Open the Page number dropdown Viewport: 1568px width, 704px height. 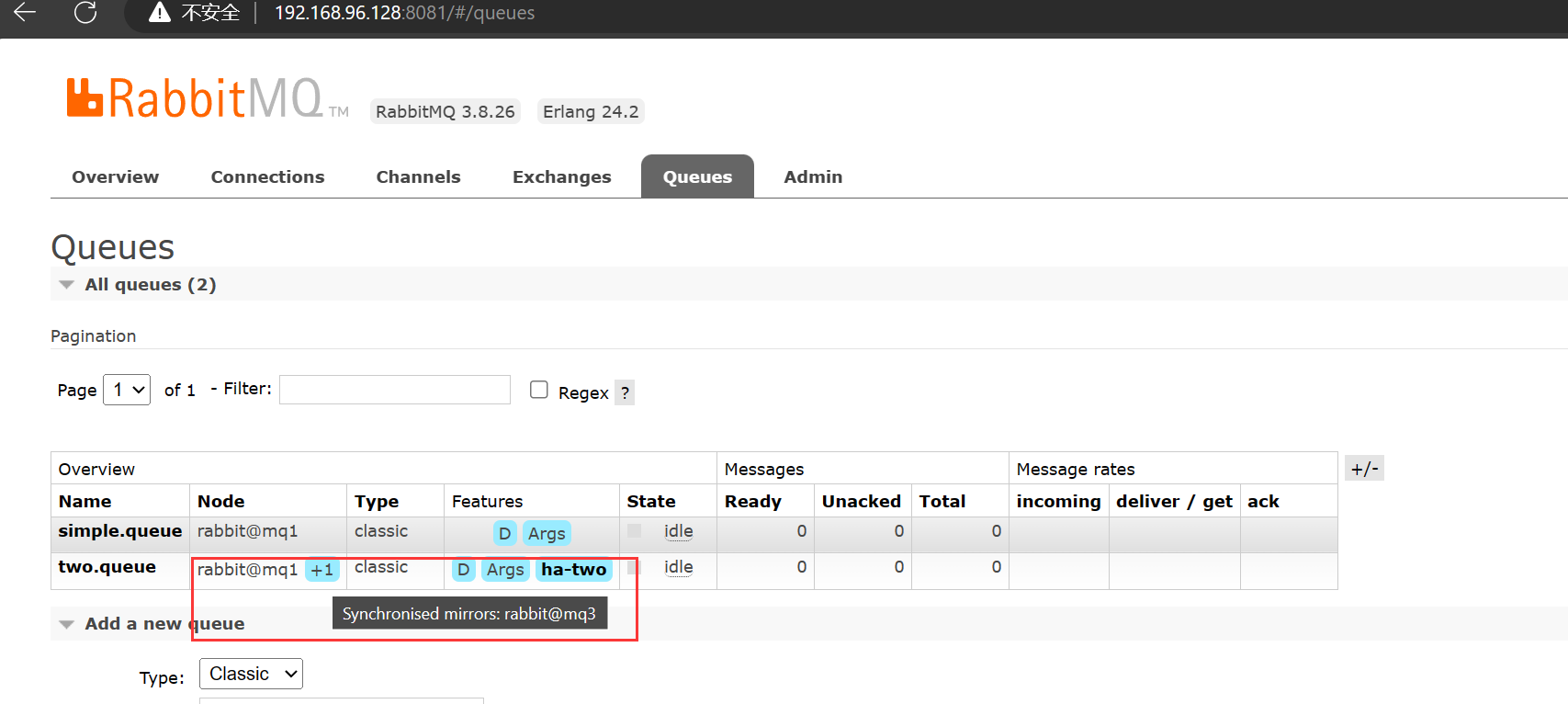[127, 390]
